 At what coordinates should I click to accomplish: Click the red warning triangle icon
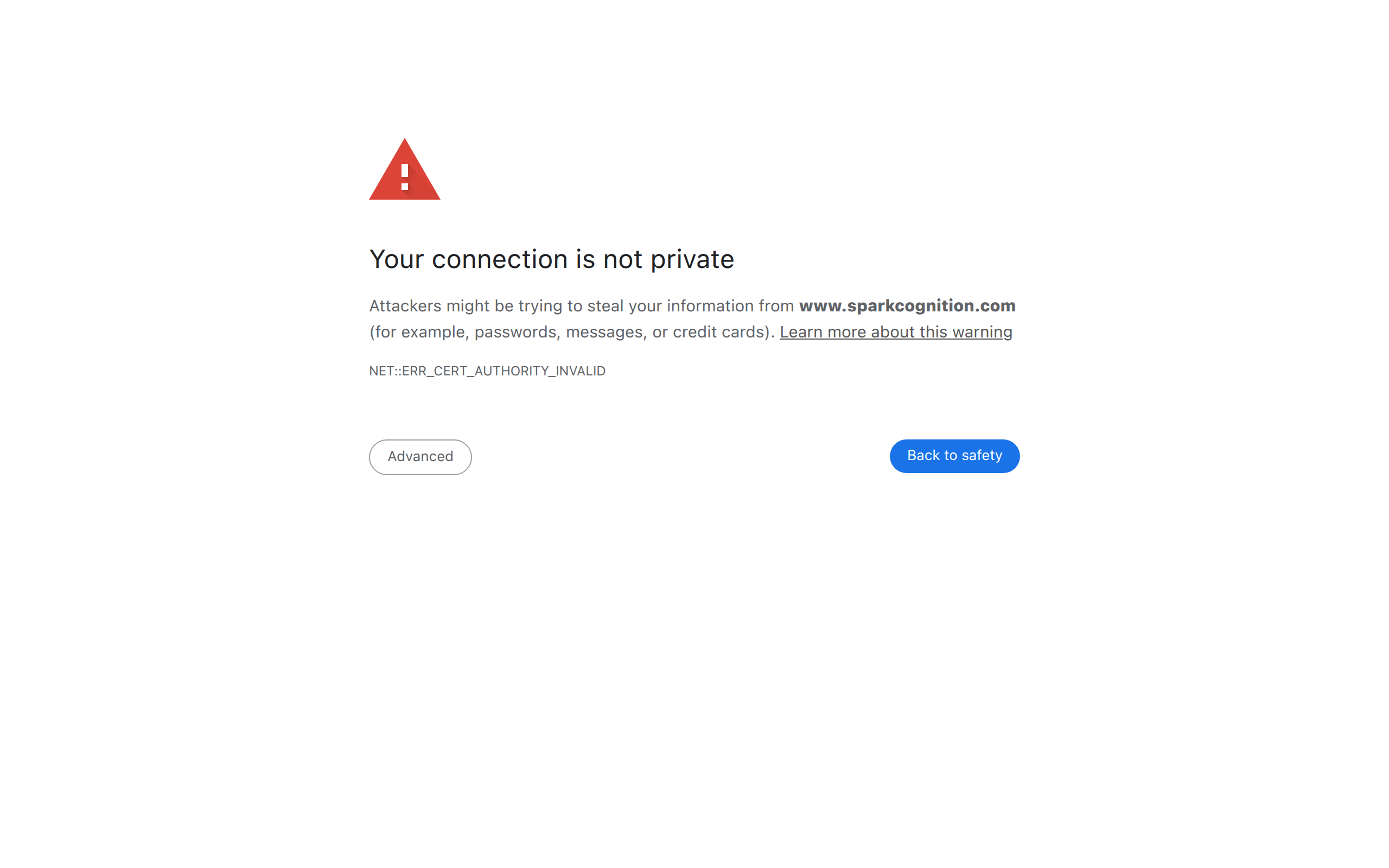pyautogui.click(x=405, y=169)
